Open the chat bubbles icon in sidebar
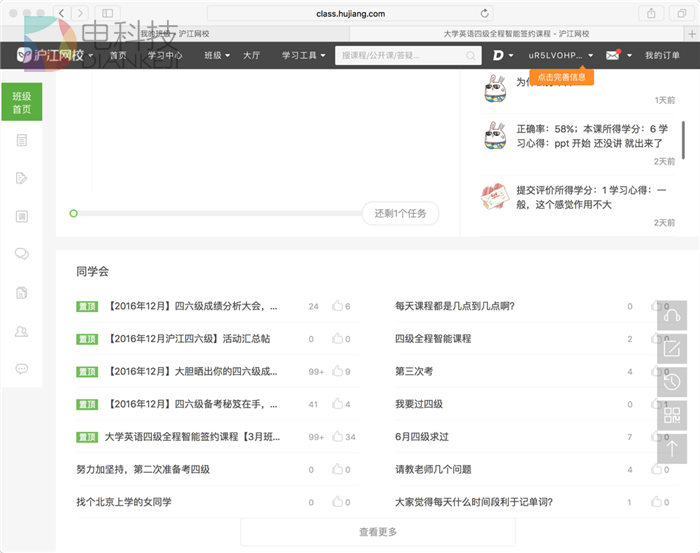 [21, 254]
